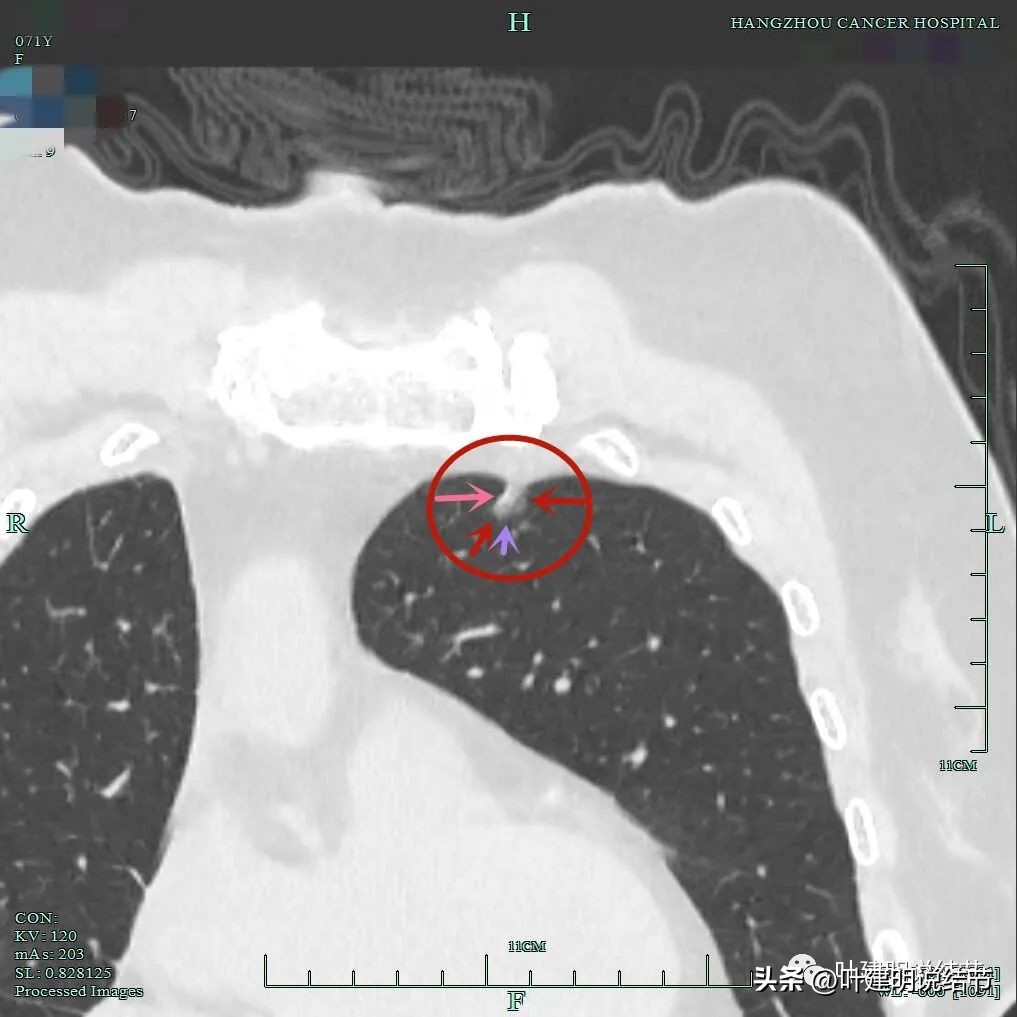1017x1017 pixels.
Task: Click the F orientation marker at bottom
Action: (516, 999)
